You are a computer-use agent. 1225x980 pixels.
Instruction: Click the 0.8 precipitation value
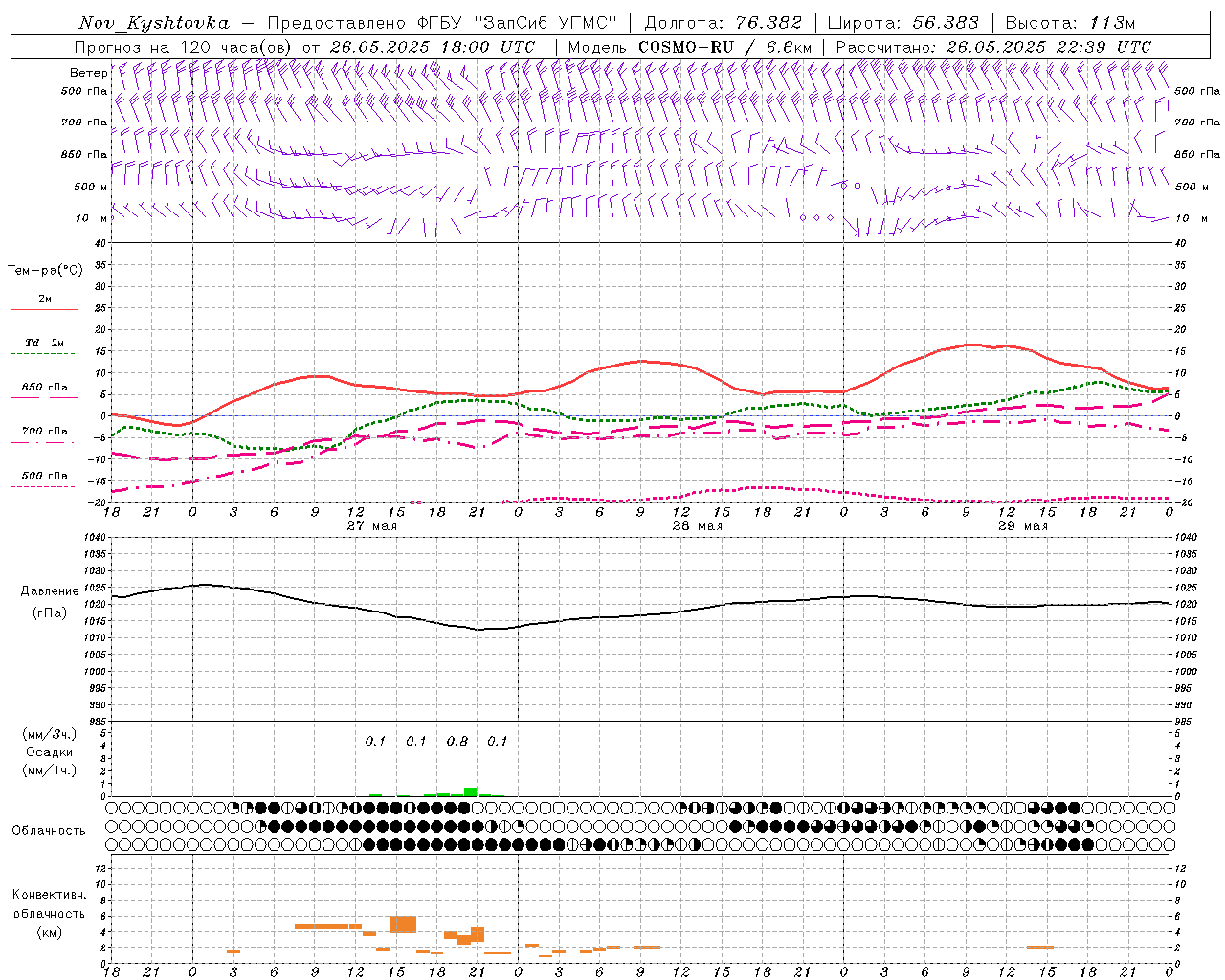click(457, 741)
